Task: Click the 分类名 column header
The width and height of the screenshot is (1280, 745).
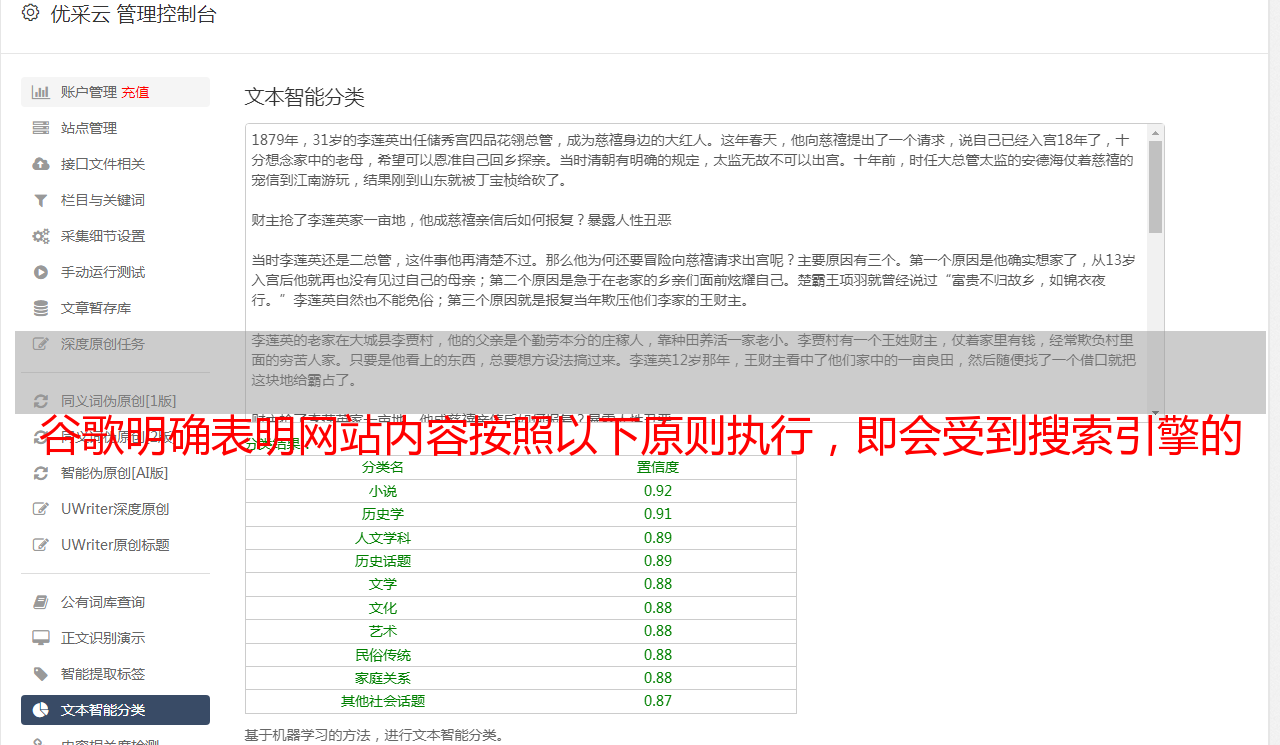Action: (383, 467)
